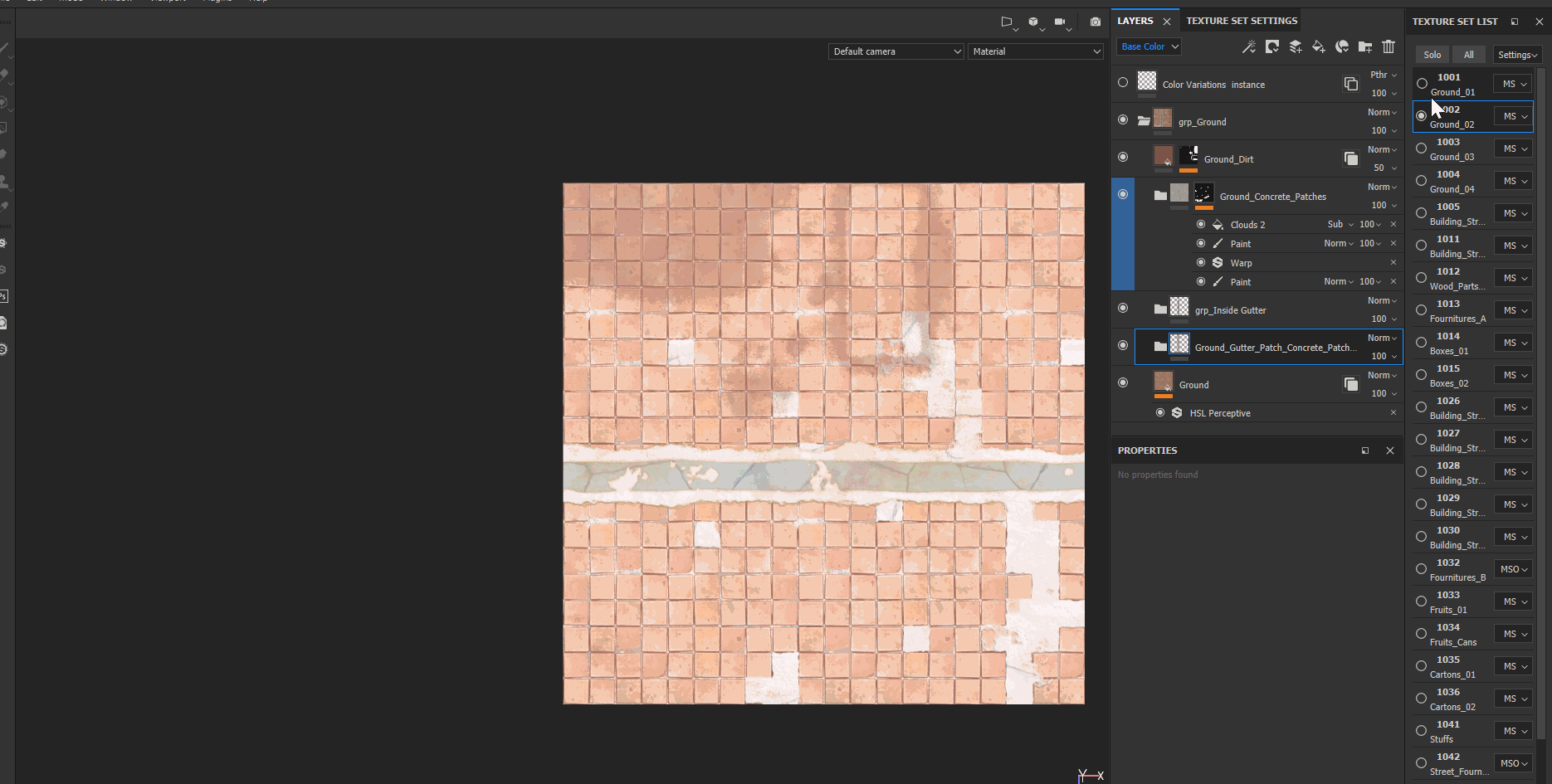Click the Ground layer color thumbnail

pyautogui.click(x=1164, y=382)
